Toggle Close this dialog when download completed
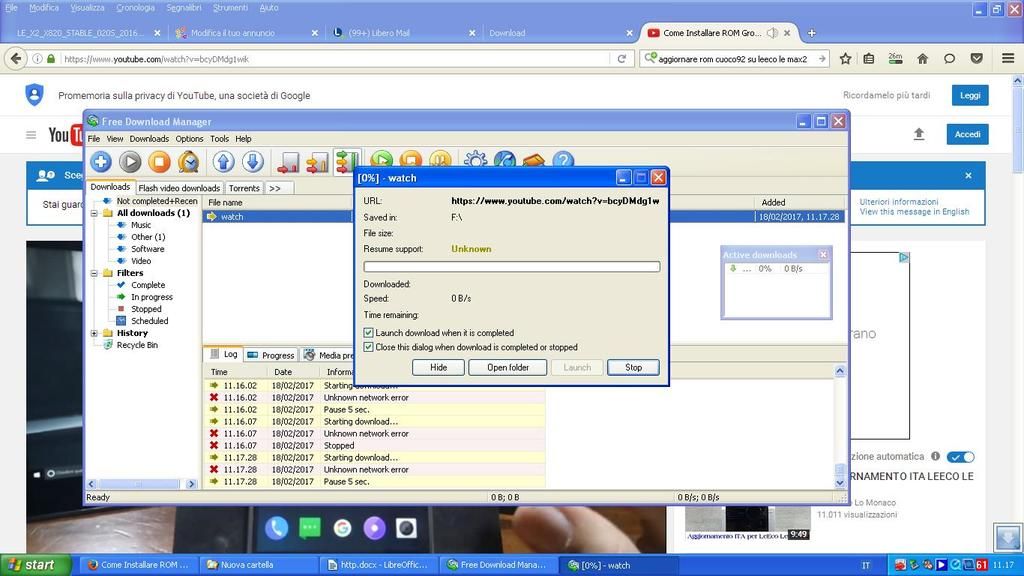Viewport: 1024px width, 576px height. tap(368, 347)
